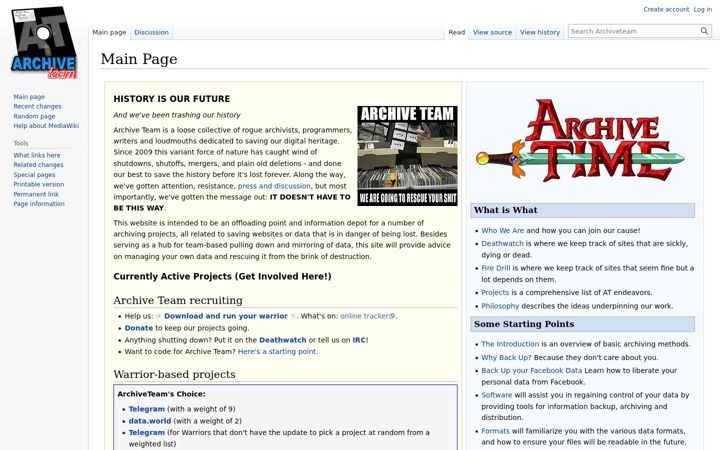Click Download and run your warrior

click(226, 316)
